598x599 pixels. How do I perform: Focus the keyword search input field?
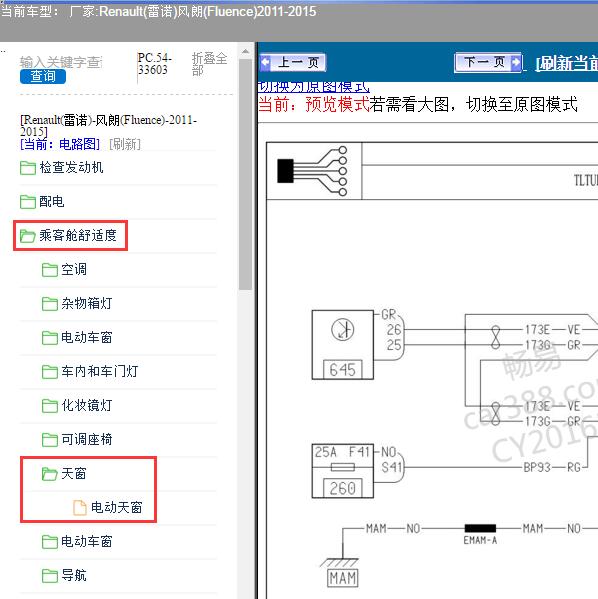click(x=61, y=62)
